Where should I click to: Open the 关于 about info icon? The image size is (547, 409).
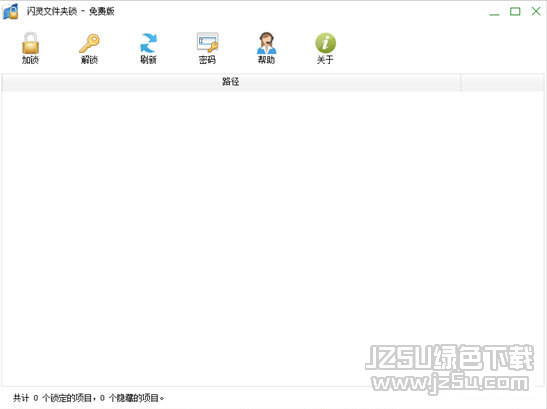tap(325, 43)
